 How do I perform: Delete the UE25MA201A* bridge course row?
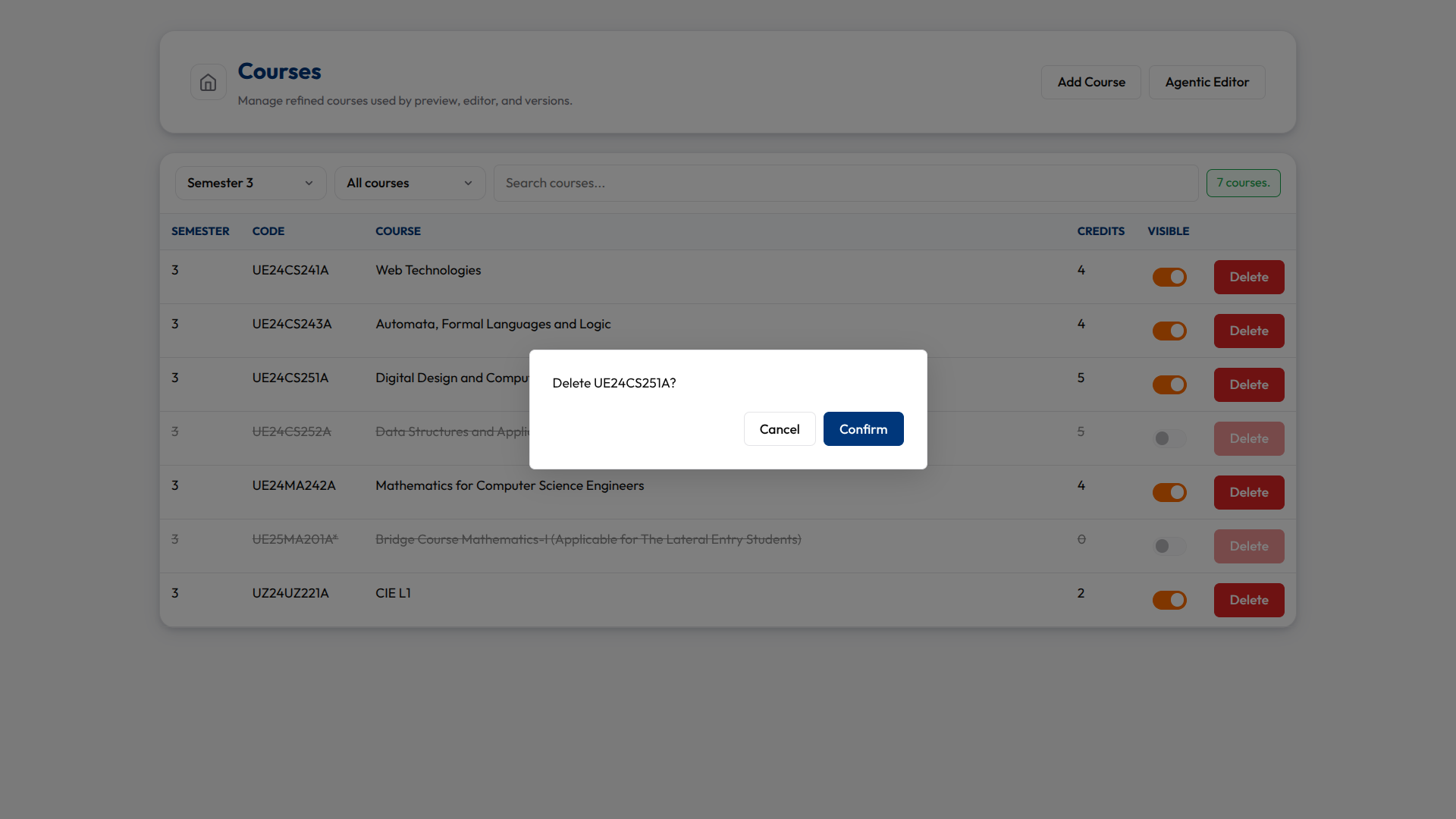pos(1249,546)
